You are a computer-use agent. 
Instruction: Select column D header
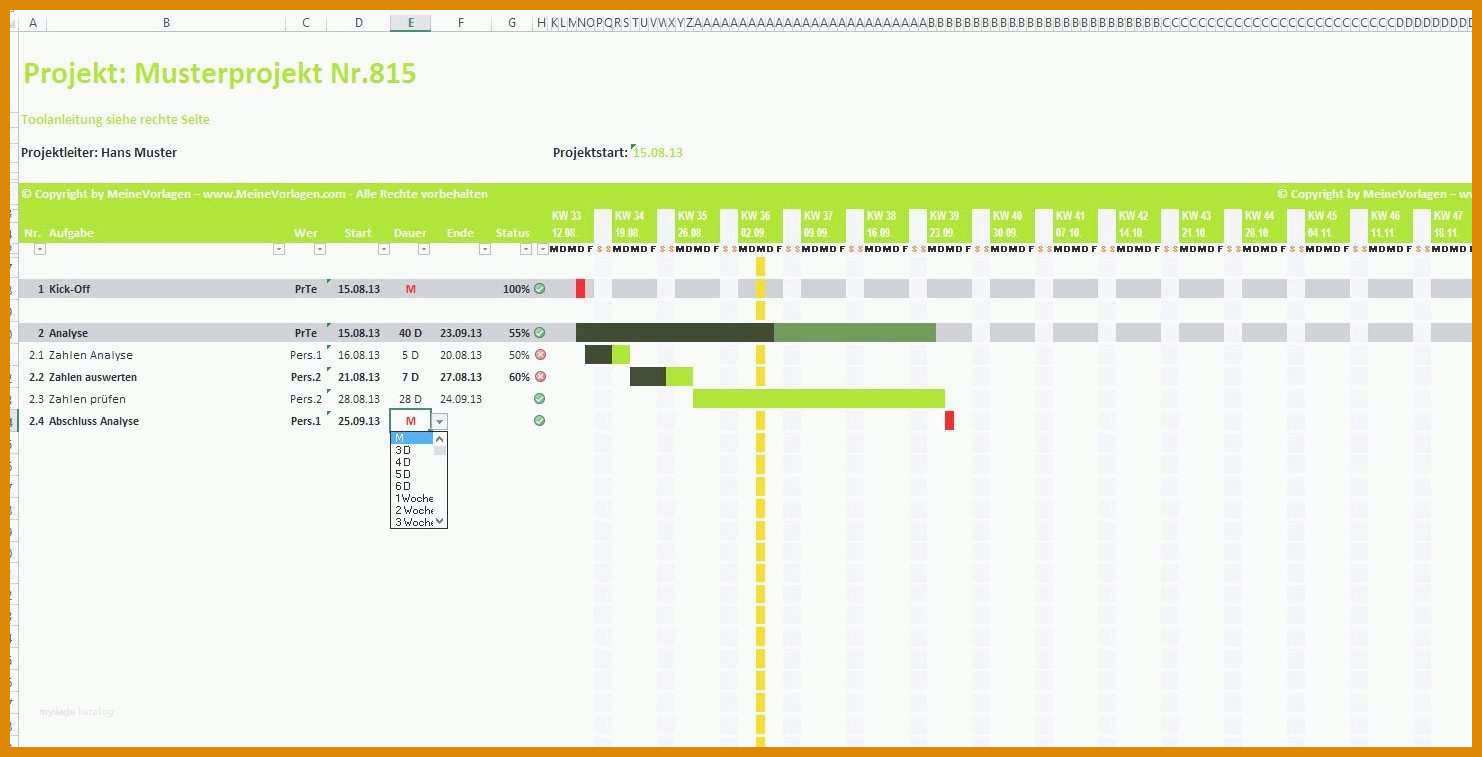tap(359, 23)
